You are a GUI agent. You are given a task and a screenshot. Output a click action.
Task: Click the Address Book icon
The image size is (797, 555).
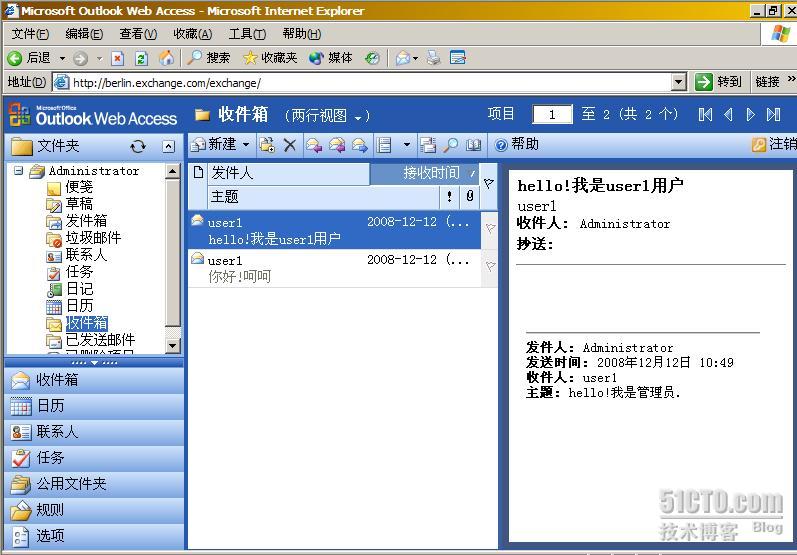473,145
